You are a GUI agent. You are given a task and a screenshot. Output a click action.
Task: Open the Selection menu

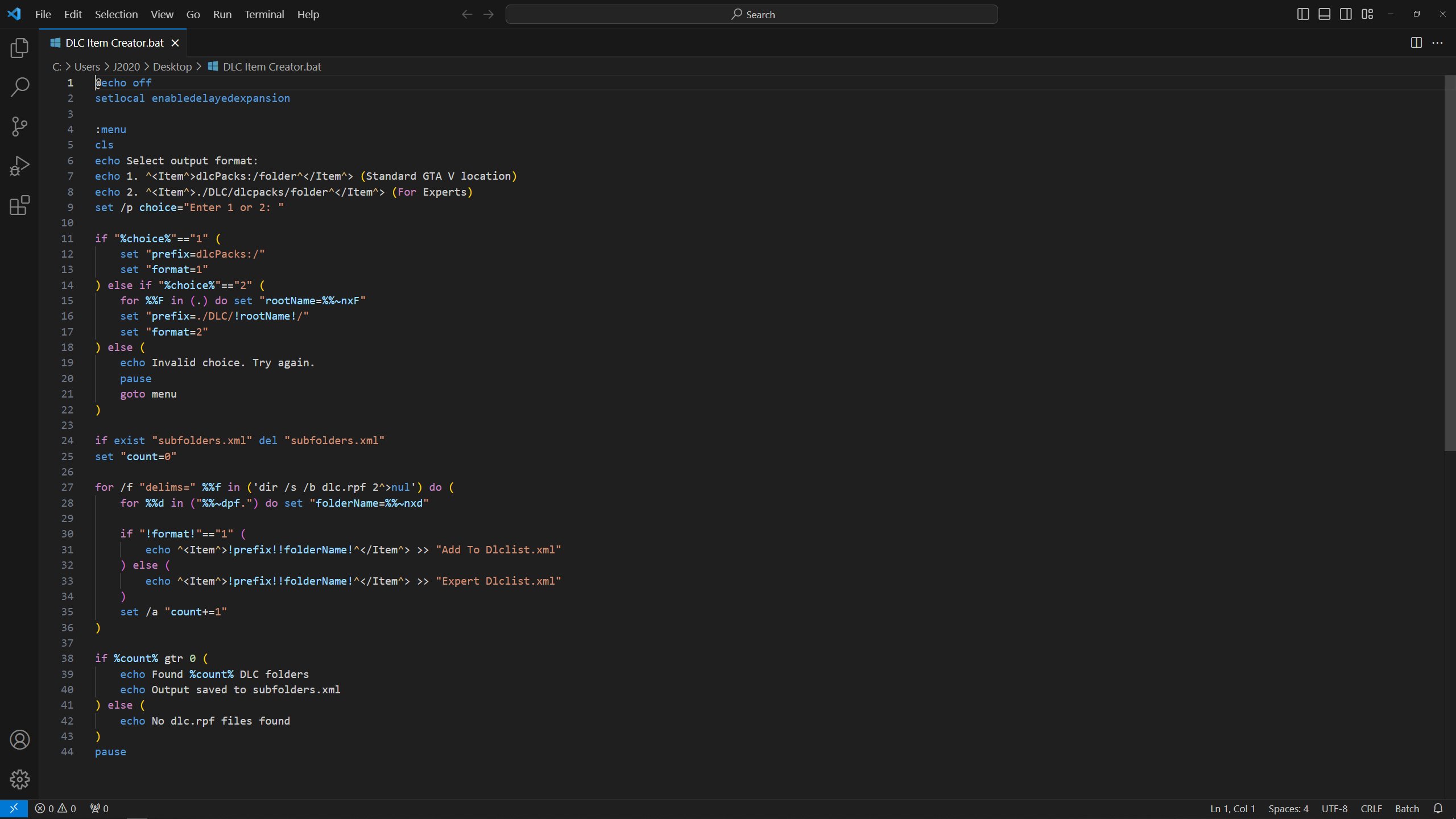116,14
